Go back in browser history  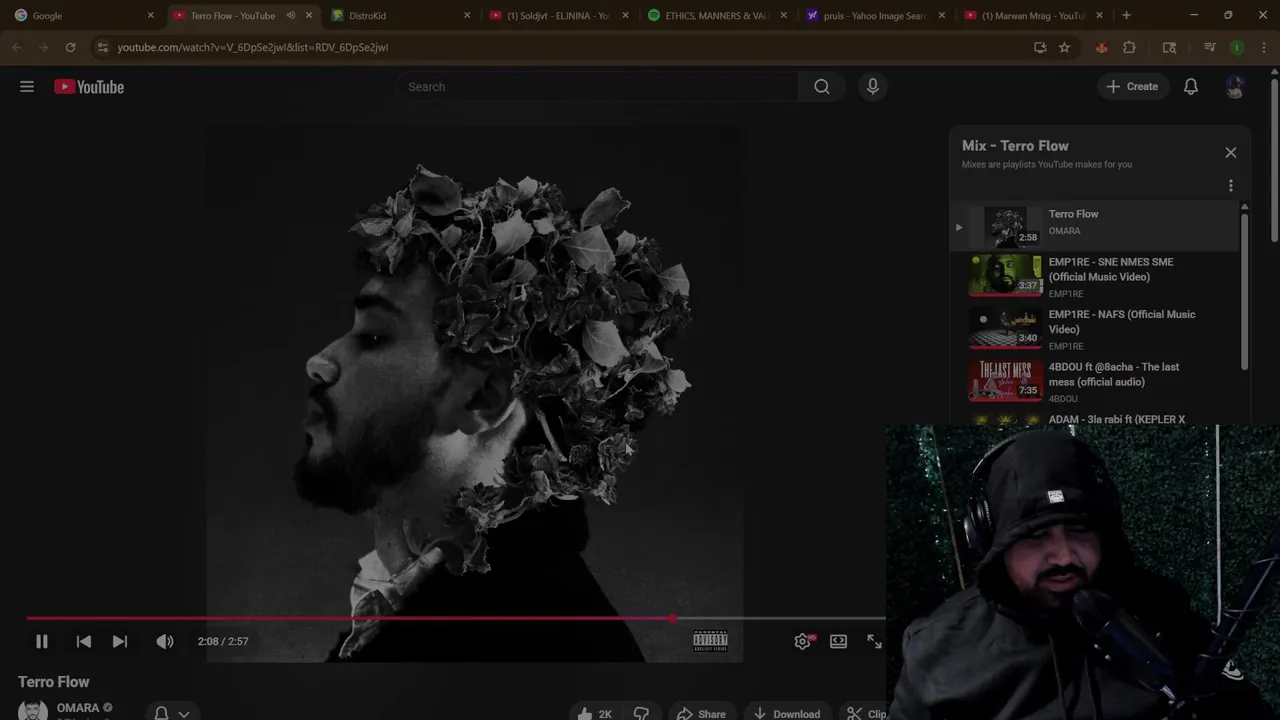point(16,47)
